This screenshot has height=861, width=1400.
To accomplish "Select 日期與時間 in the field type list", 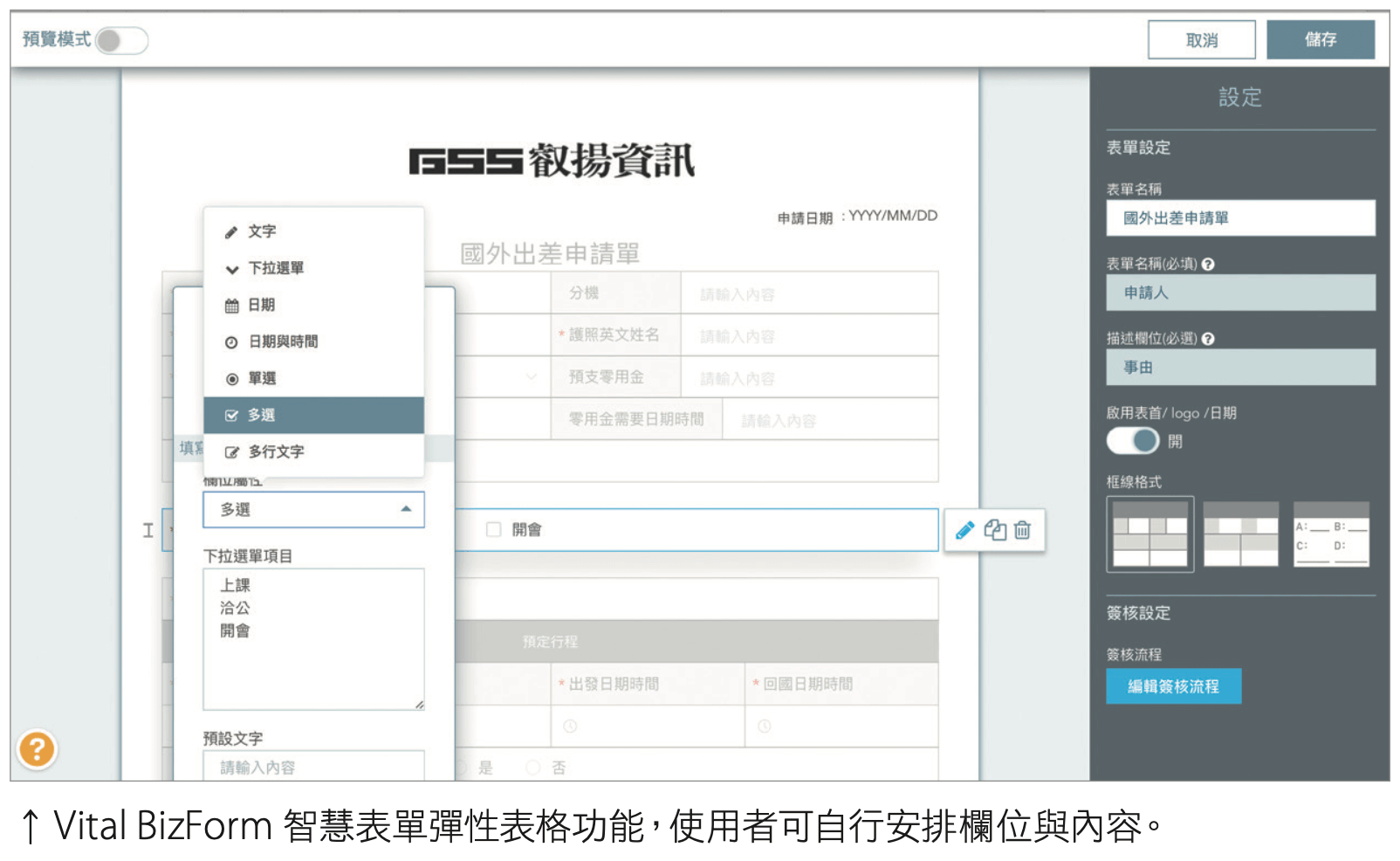I will coord(283,341).
